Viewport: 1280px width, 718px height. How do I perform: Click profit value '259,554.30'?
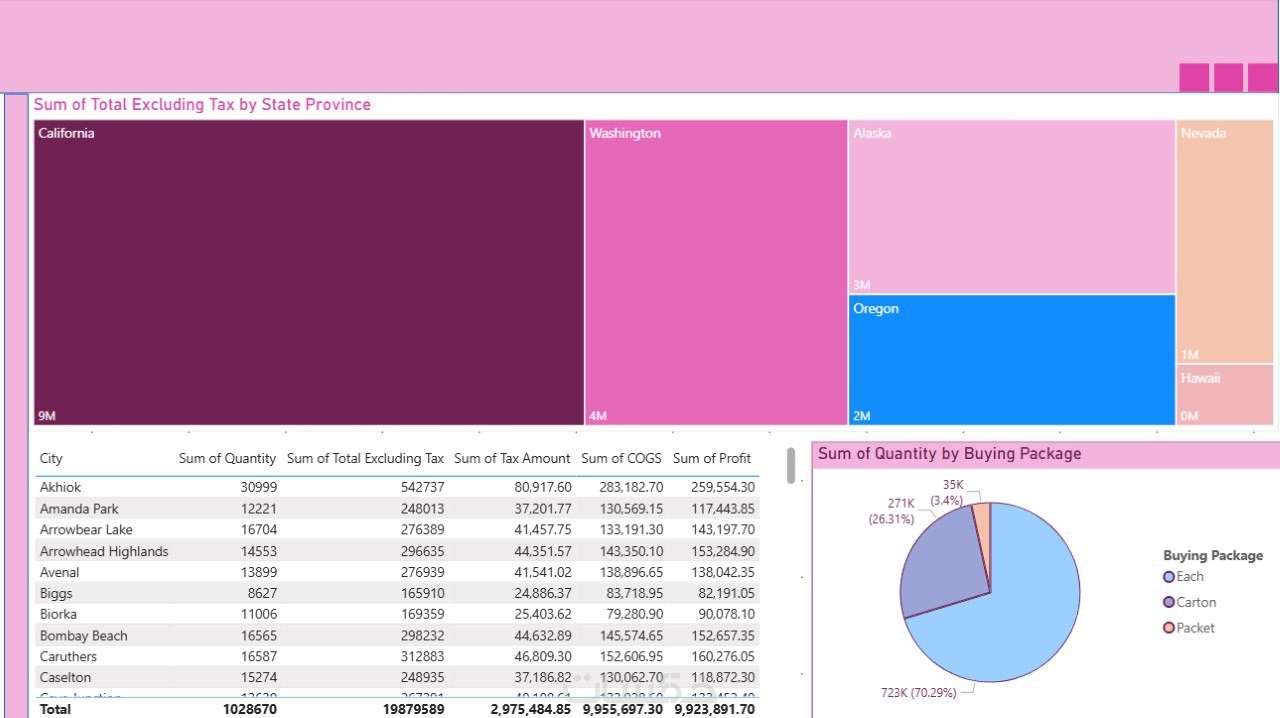pos(723,487)
